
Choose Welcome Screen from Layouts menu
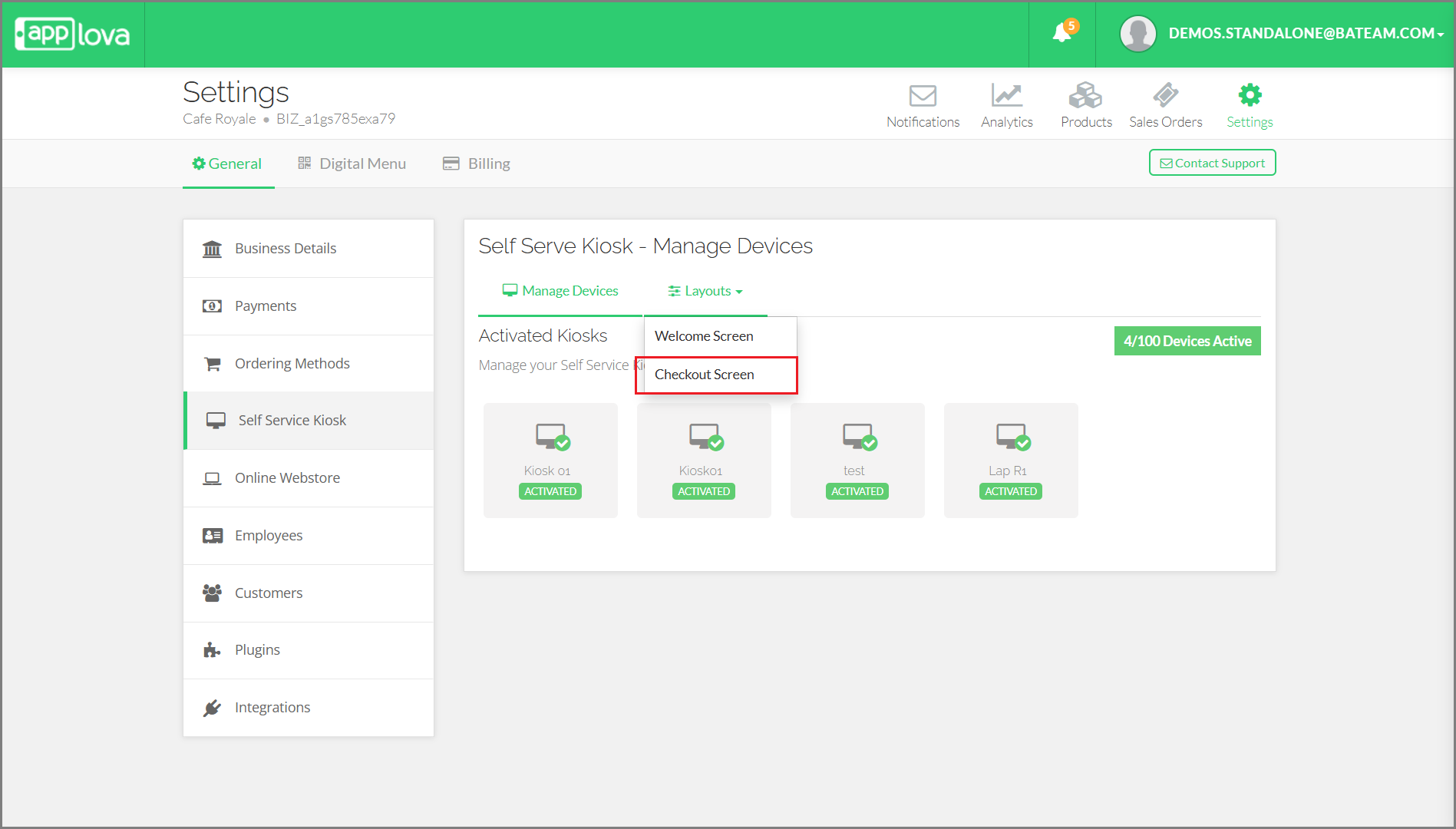coord(720,336)
